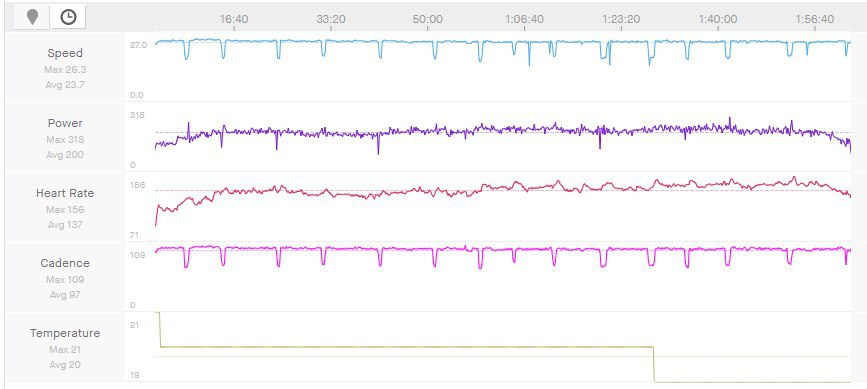Click the 1:23:20 time axis marker
The width and height of the screenshot is (867, 389).
click(621, 19)
